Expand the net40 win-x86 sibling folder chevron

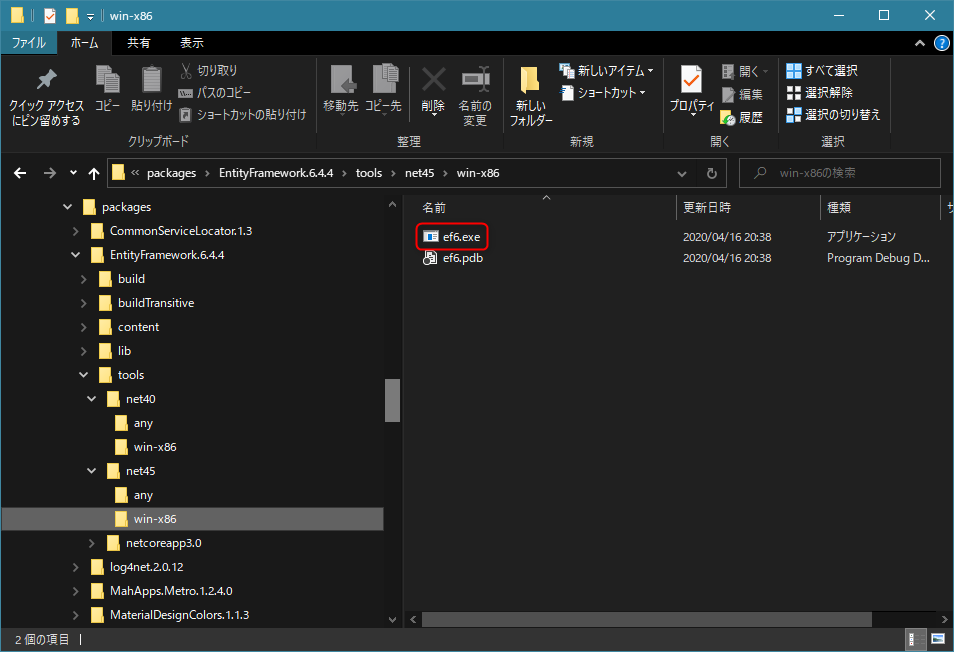[x=97, y=446]
